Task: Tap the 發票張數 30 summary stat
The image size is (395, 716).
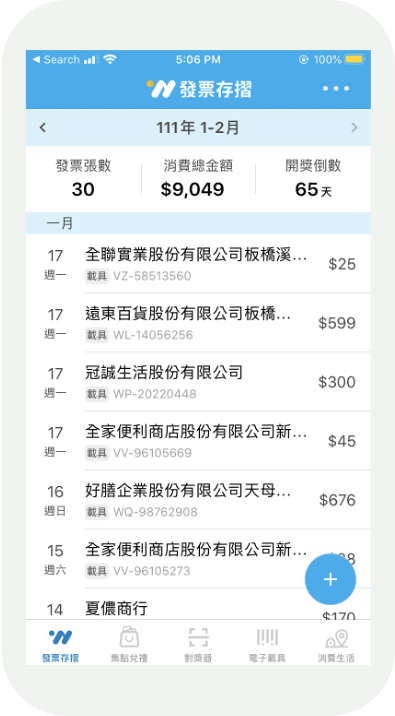Action: [x=83, y=179]
